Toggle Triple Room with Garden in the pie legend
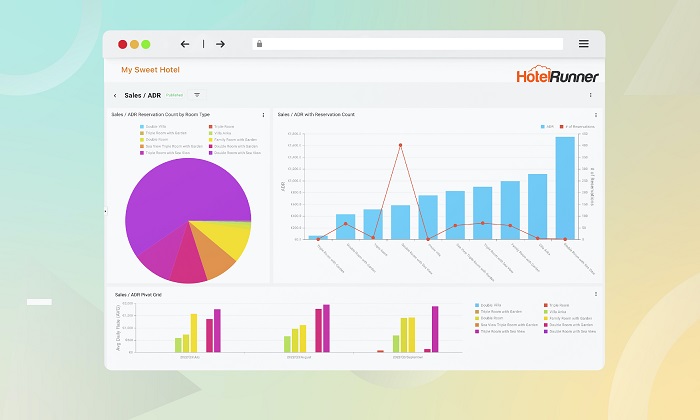 pyautogui.click(x=163, y=133)
